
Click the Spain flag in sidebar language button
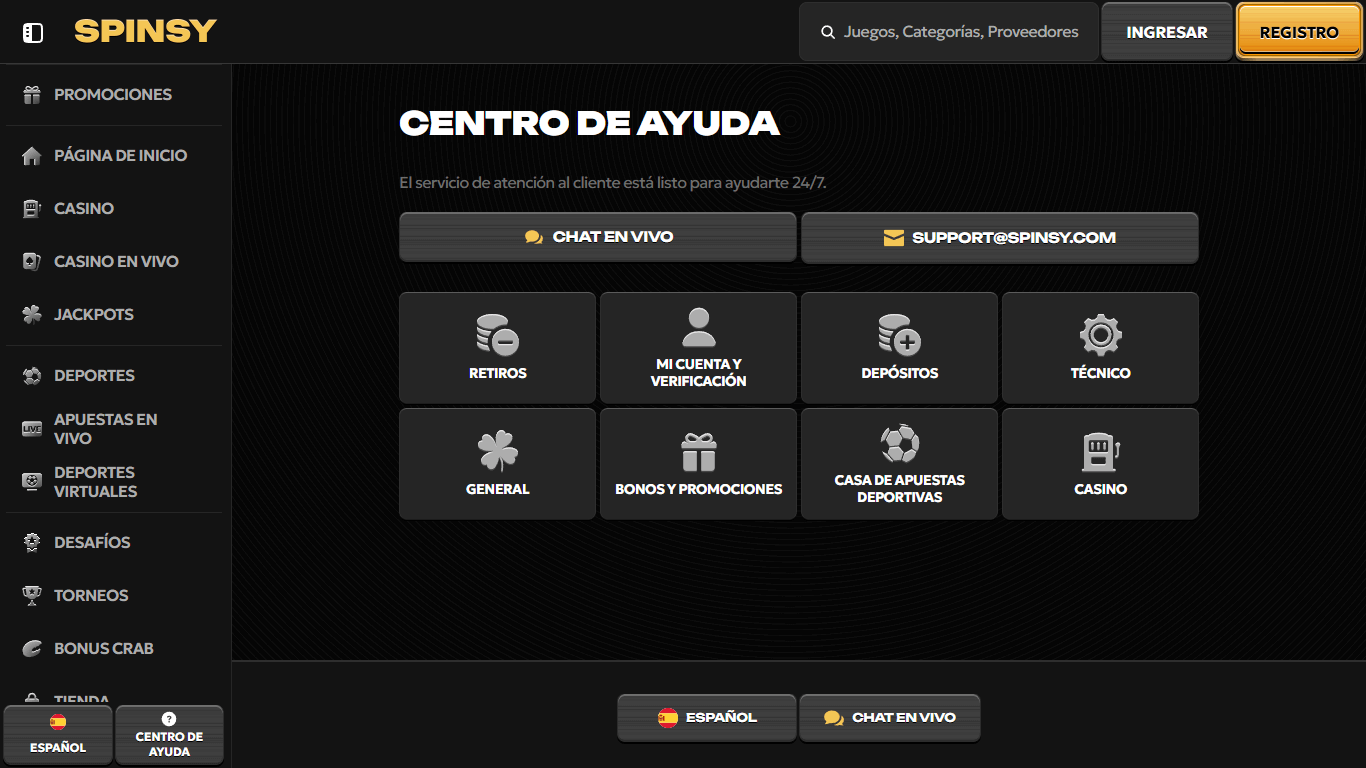pos(58,721)
